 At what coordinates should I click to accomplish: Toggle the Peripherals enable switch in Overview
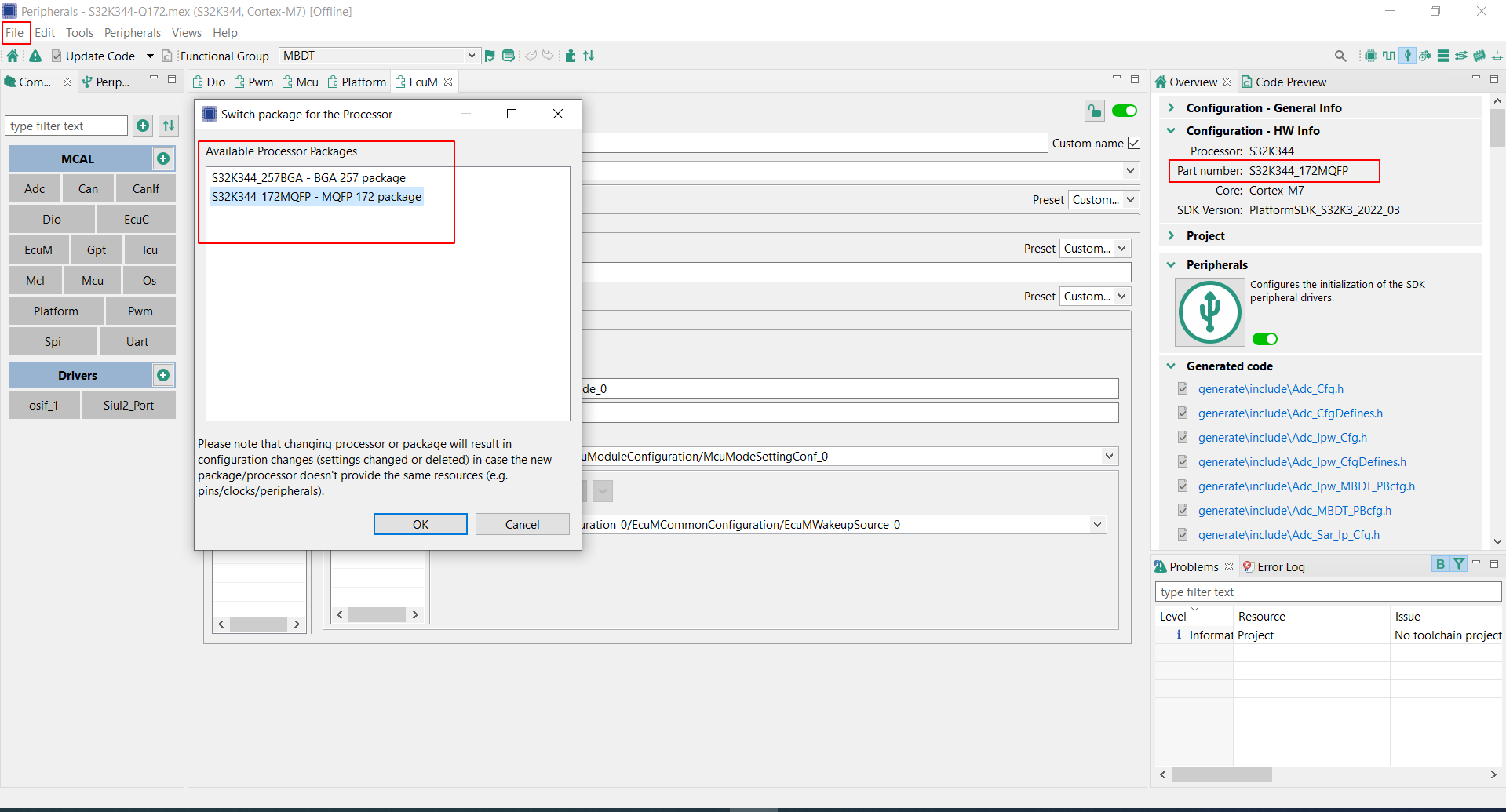point(1264,338)
